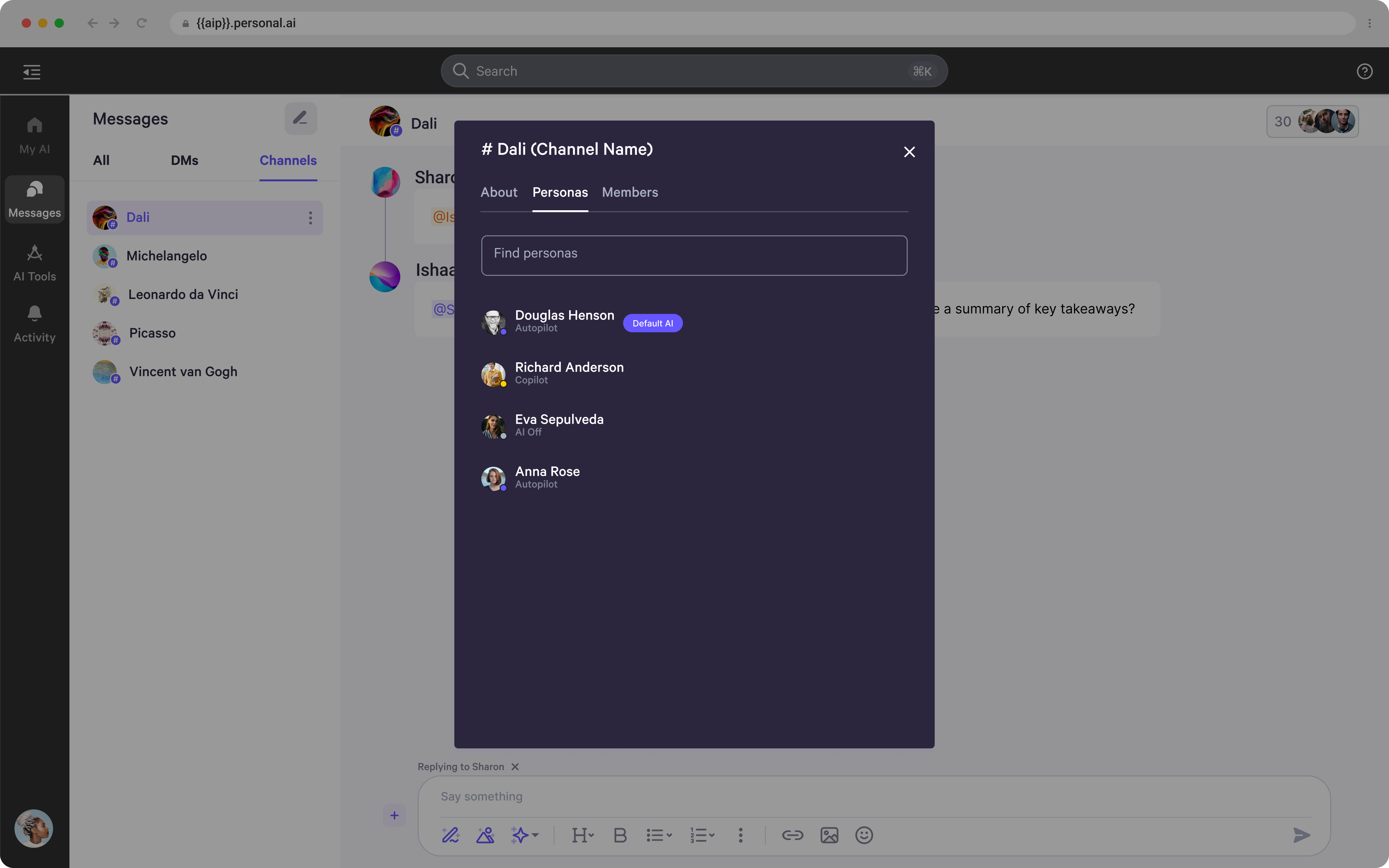The image size is (1389, 868).
Task: Dismiss the Replying to Sharon banner
Action: point(515,766)
